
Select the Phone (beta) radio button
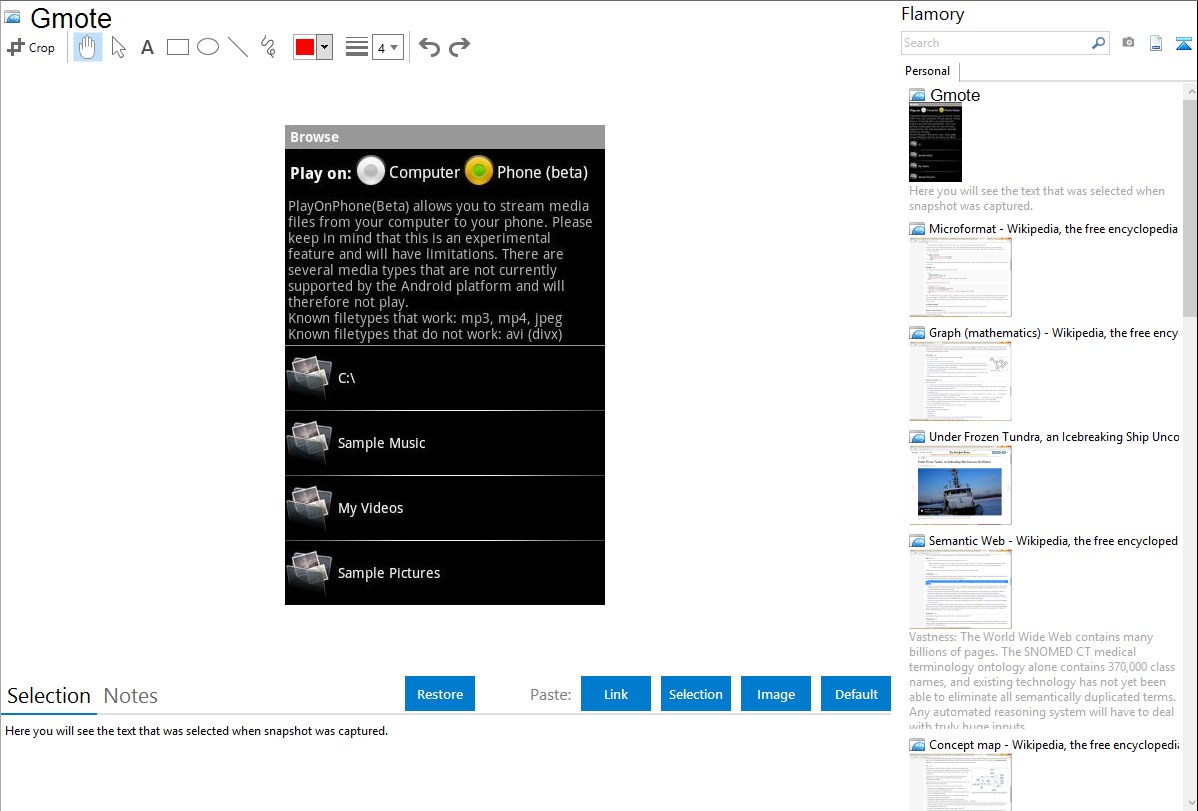pos(478,171)
